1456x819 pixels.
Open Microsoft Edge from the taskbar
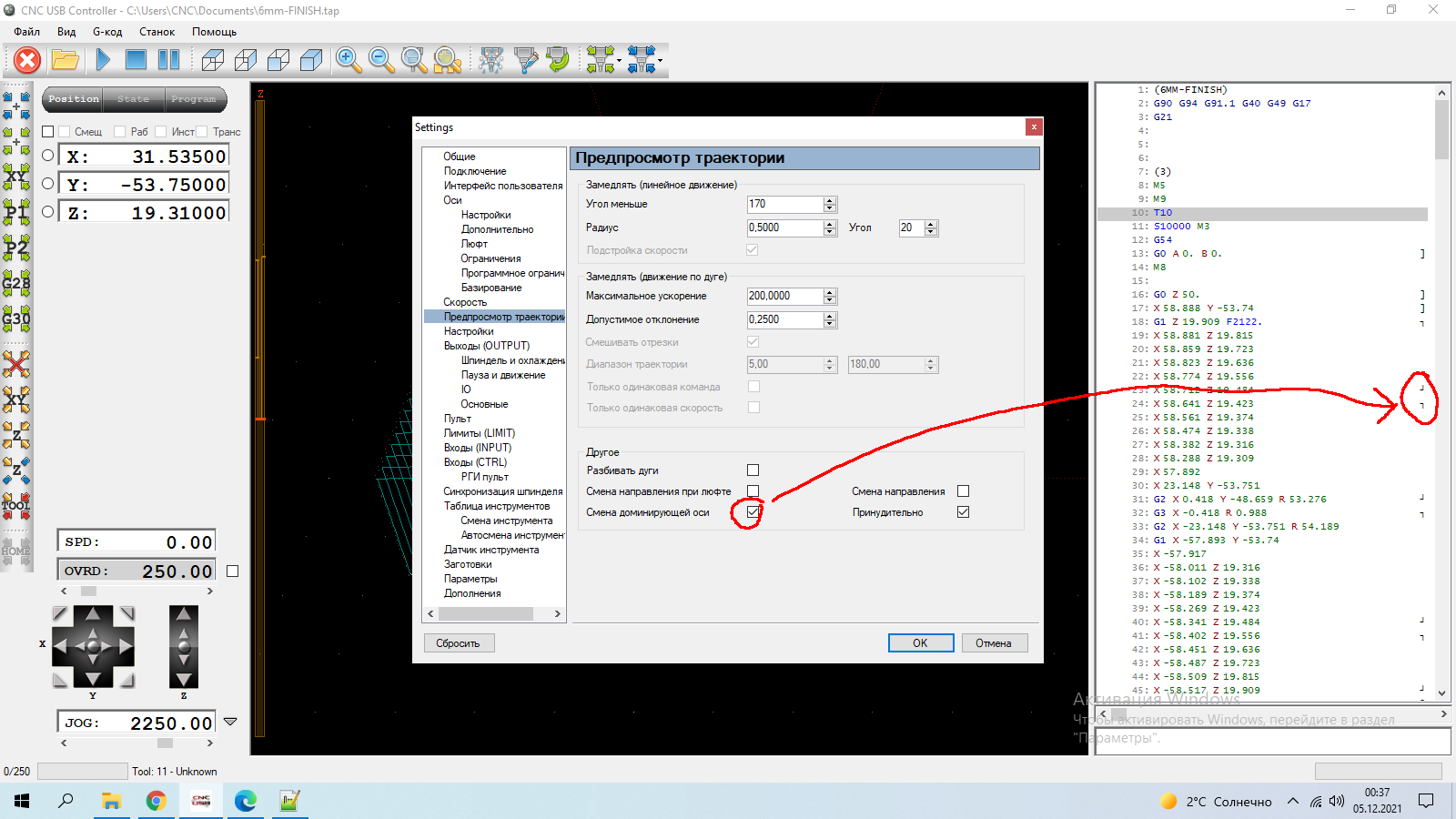246,801
